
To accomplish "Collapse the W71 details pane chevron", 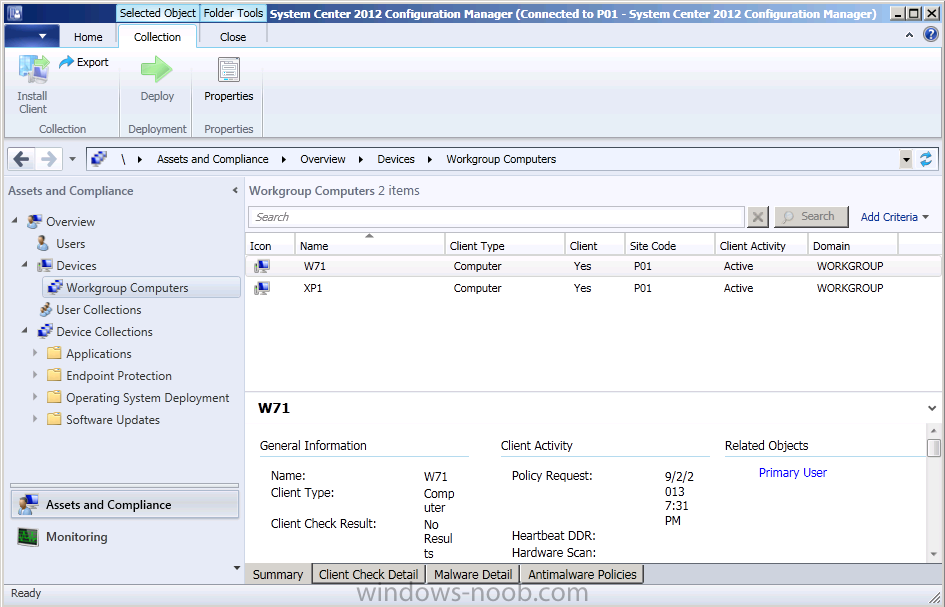I will tap(932, 408).
